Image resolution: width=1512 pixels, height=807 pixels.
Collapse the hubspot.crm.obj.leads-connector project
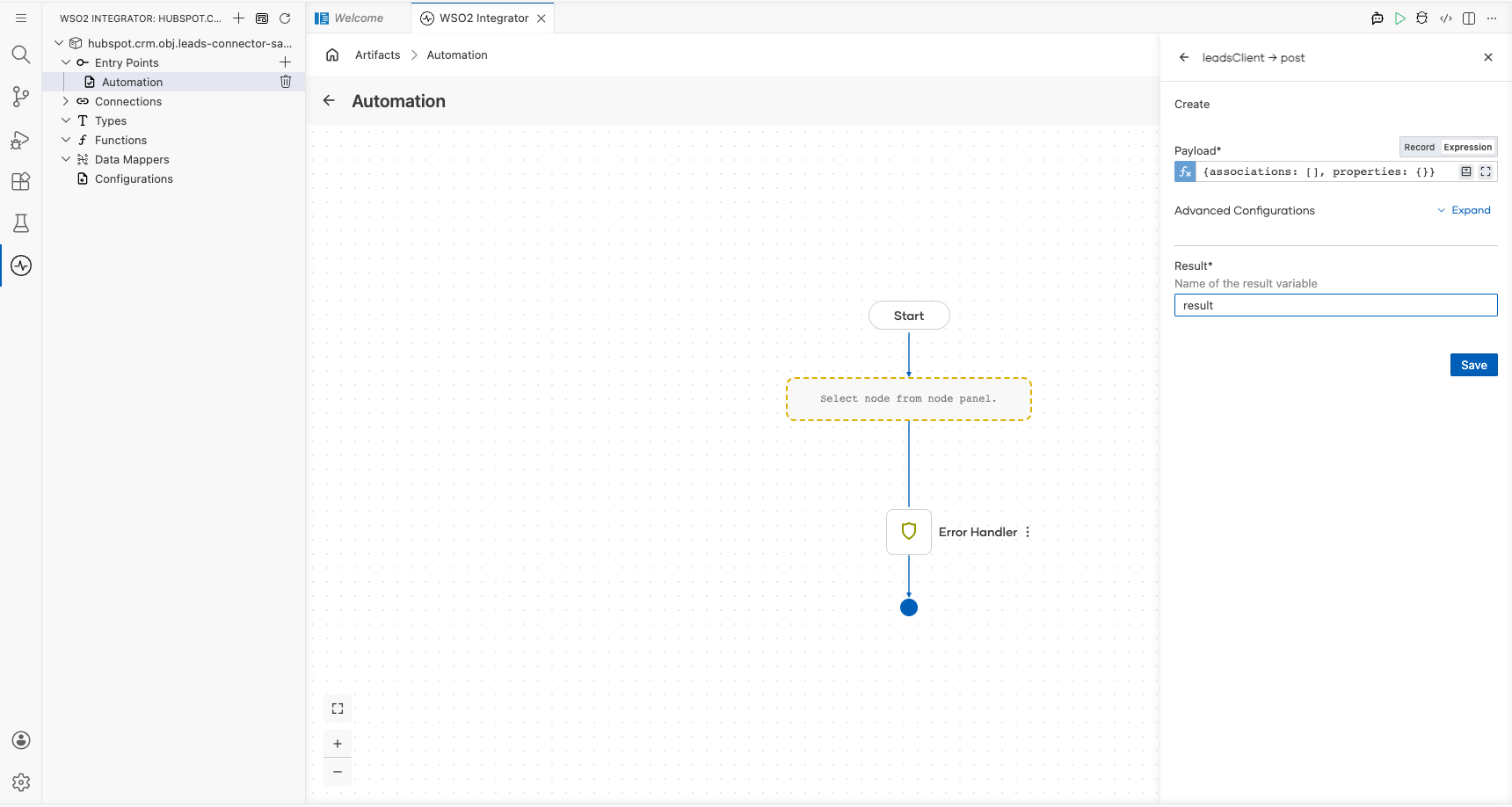[x=59, y=43]
